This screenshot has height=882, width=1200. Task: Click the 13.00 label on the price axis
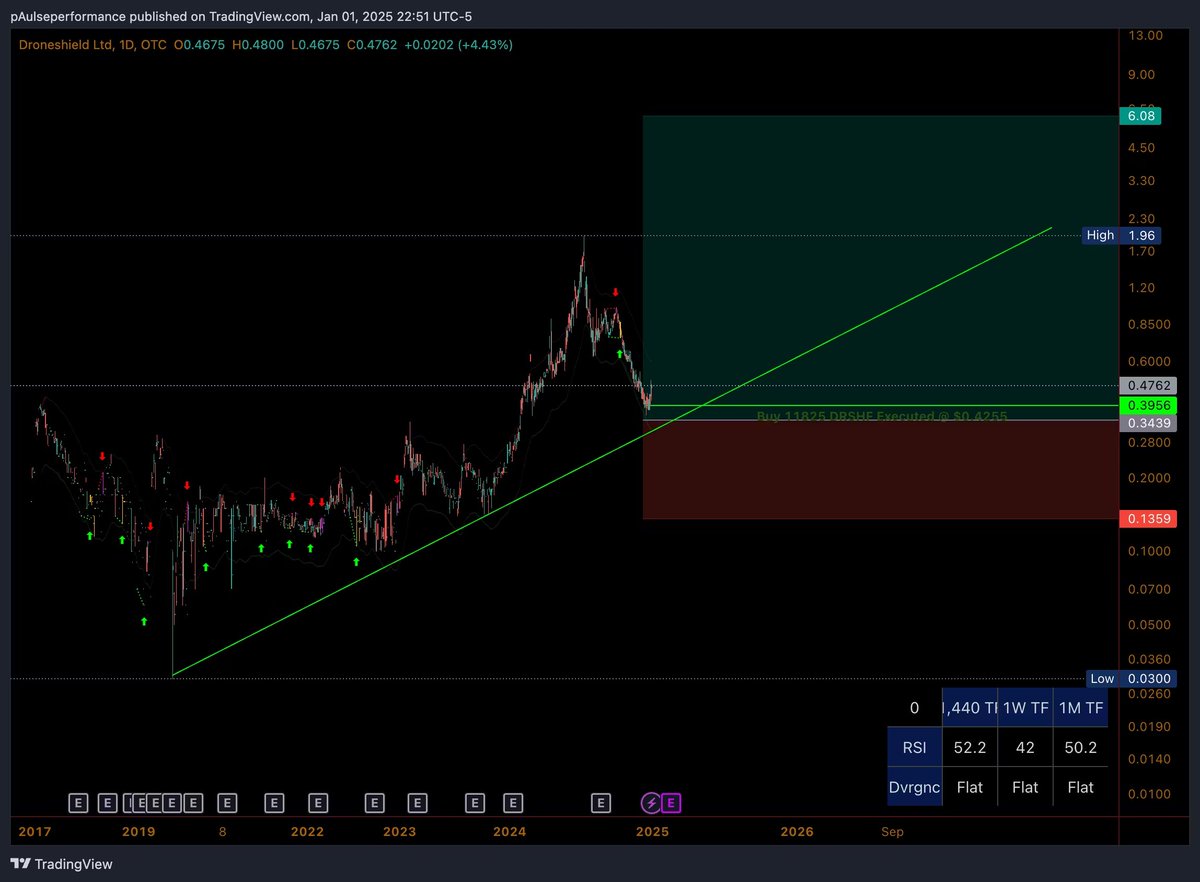[x=1144, y=35]
